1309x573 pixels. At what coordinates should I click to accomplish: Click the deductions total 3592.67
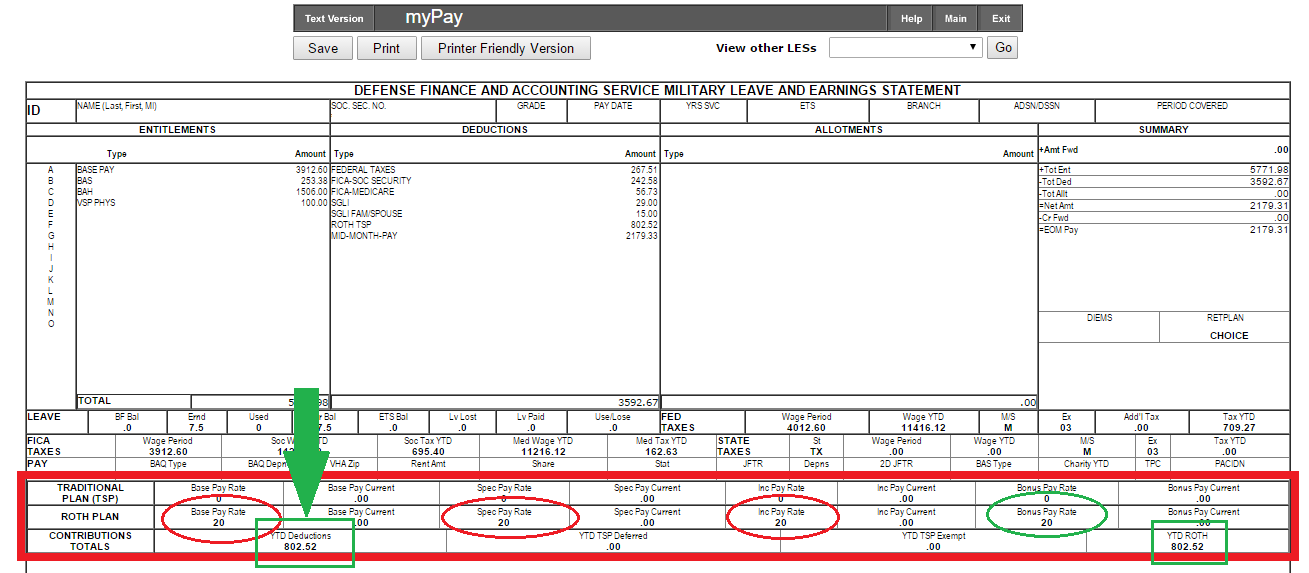[x=637, y=402]
